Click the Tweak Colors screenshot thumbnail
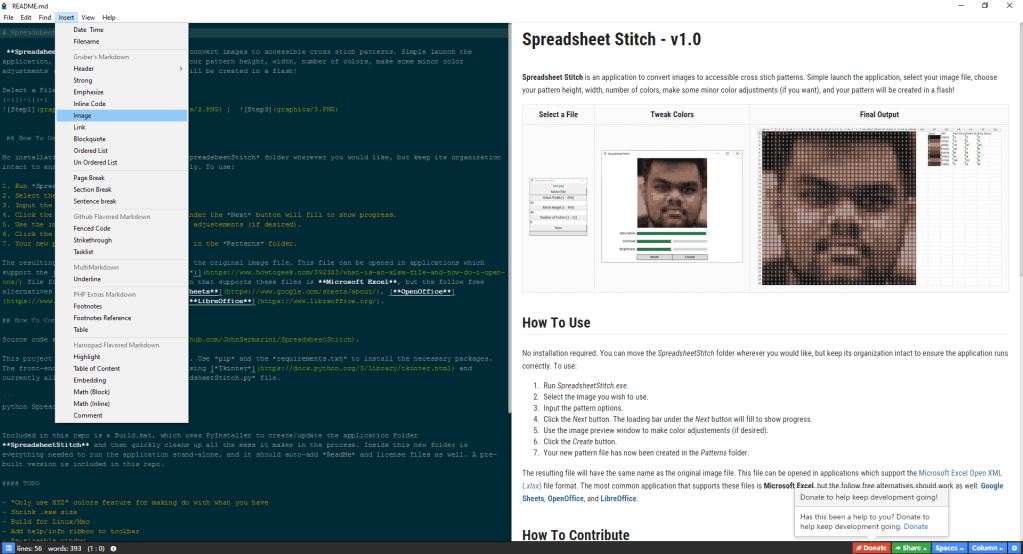The height and width of the screenshot is (554, 1023). 671,207
